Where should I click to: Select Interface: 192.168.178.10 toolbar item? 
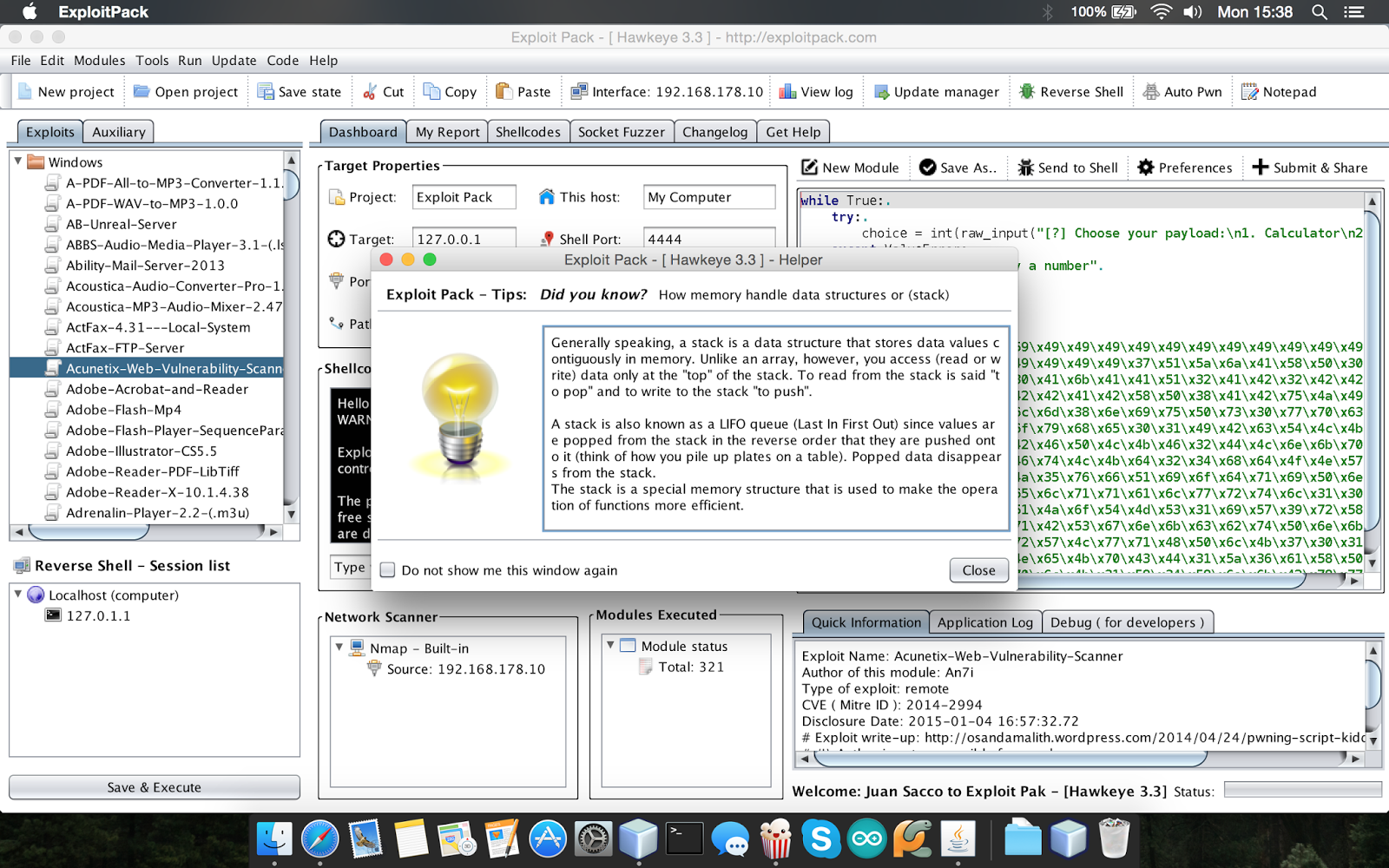pyautogui.click(x=667, y=91)
